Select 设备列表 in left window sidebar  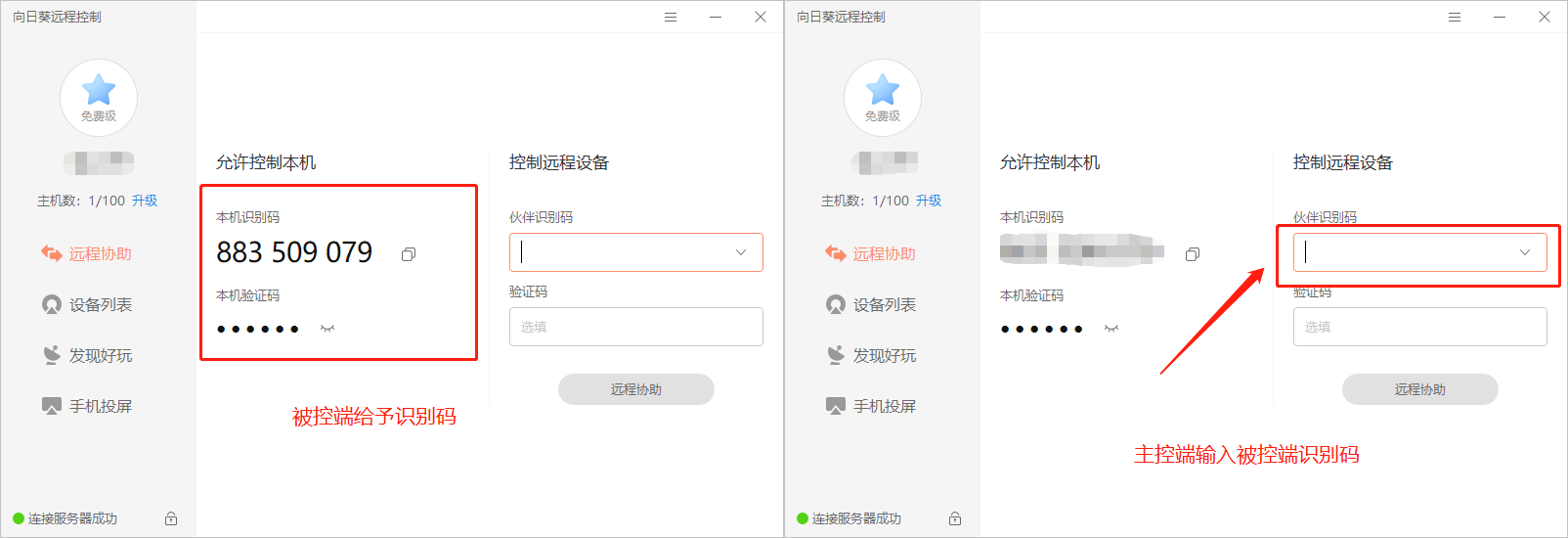click(x=100, y=305)
